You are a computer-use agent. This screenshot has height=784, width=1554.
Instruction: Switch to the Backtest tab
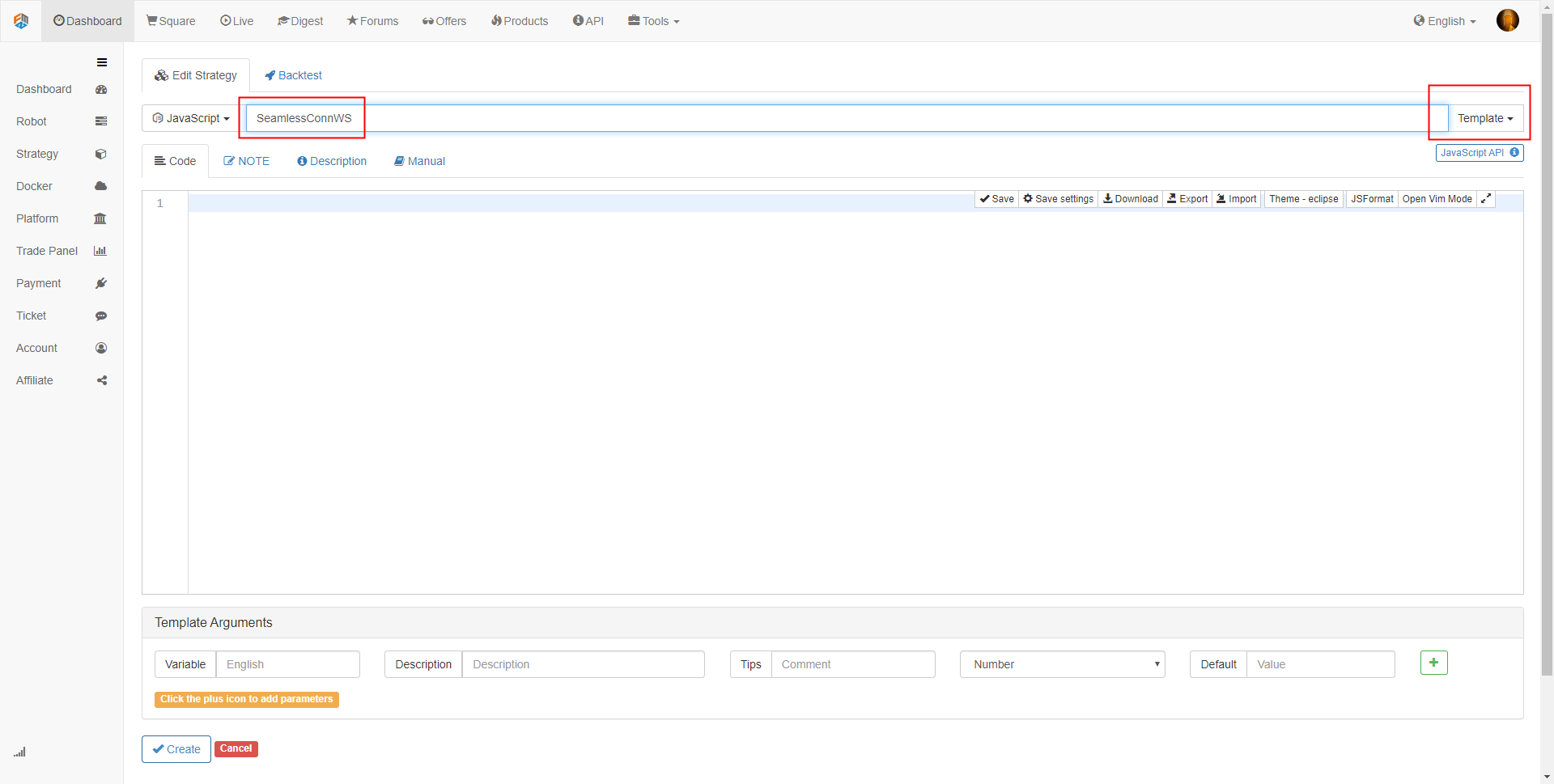[293, 75]
